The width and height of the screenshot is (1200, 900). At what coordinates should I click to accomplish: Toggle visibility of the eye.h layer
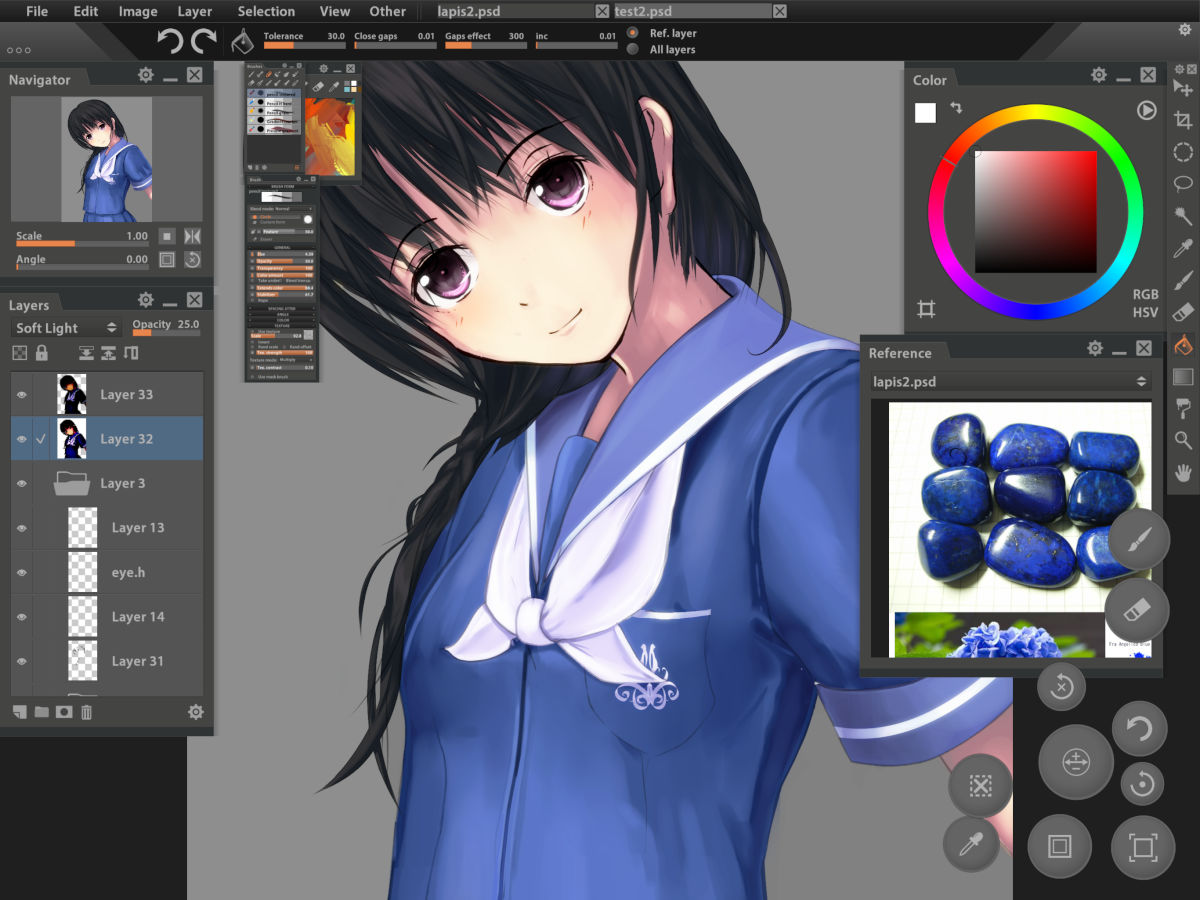click(21, 572)
